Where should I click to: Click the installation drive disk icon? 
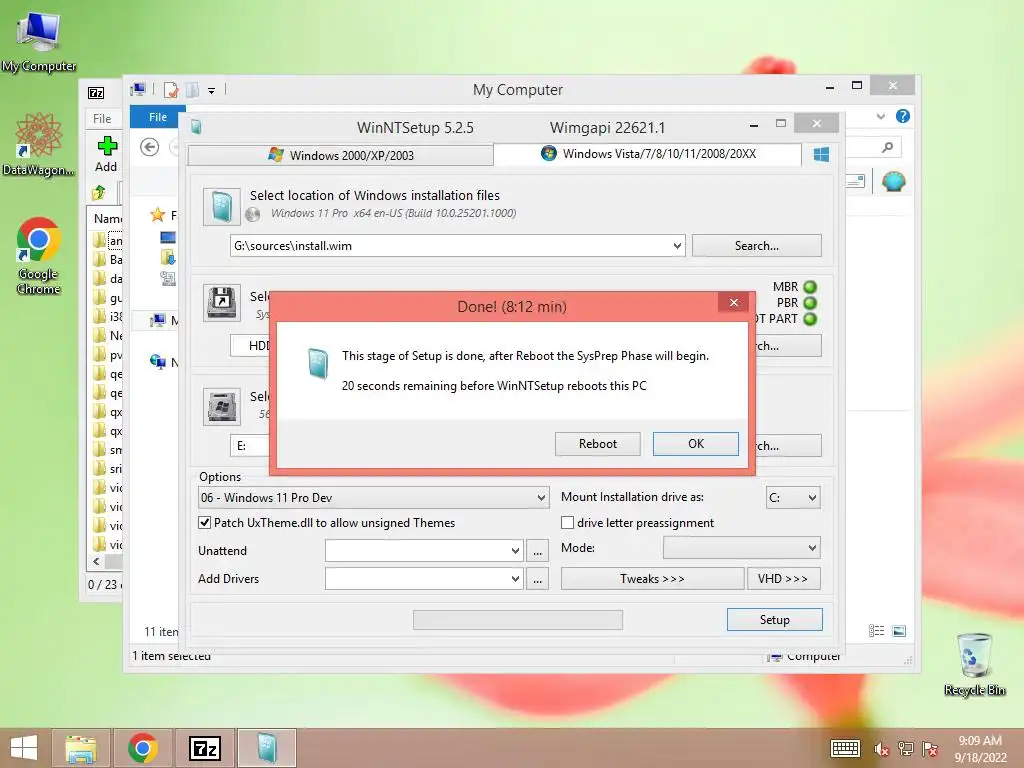pyautogui.click(x=221, y=407)
